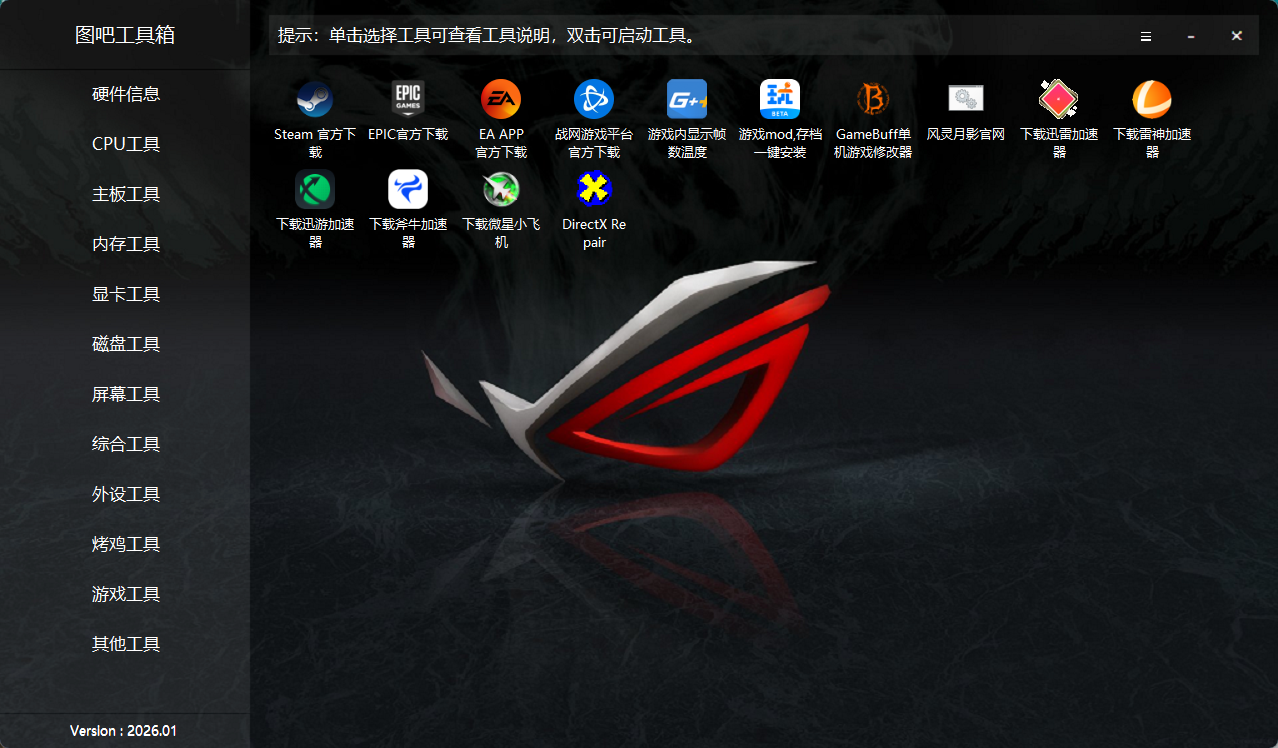Open the 烤鸡工具 category

(126, 544)
